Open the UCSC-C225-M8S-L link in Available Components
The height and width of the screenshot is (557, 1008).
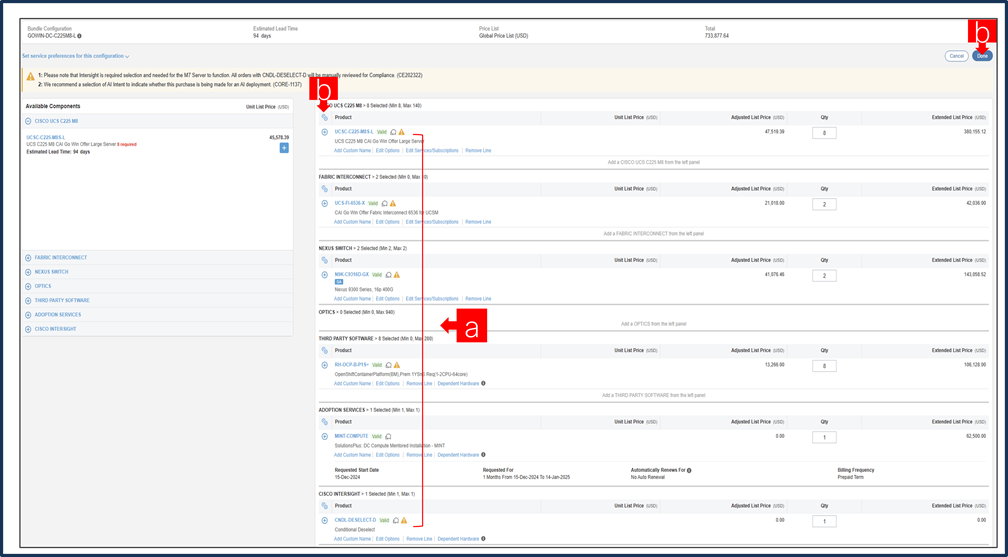click(x=46, y=138)
